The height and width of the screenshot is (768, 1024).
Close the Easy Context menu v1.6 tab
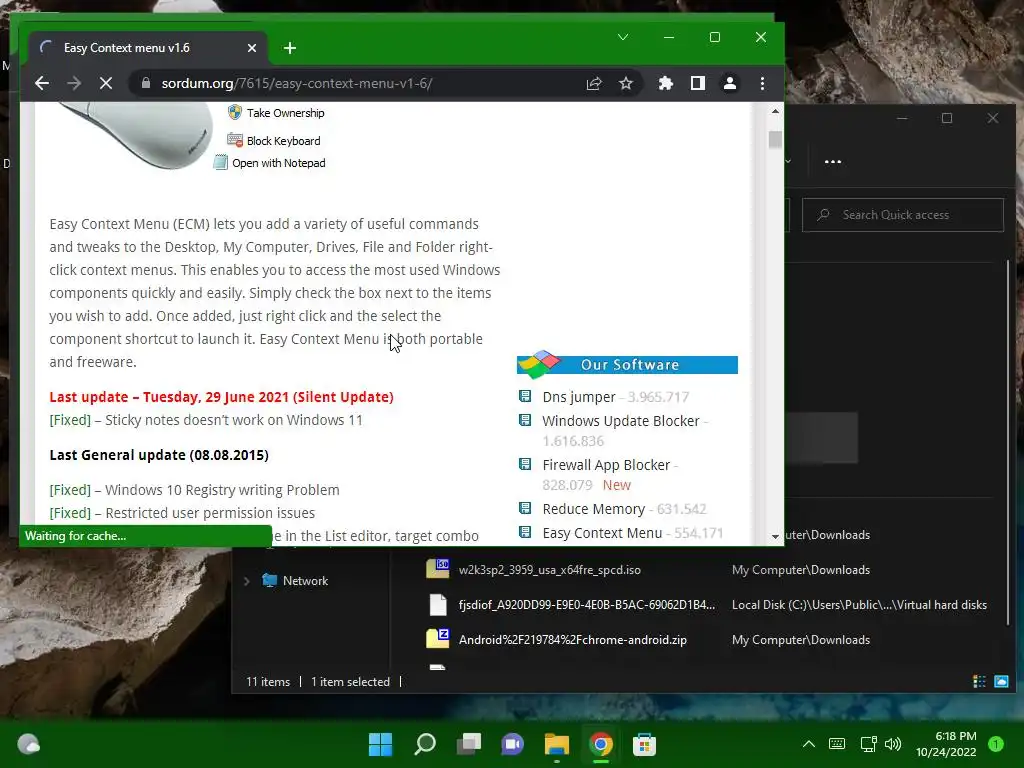click(x=252, y=48)
